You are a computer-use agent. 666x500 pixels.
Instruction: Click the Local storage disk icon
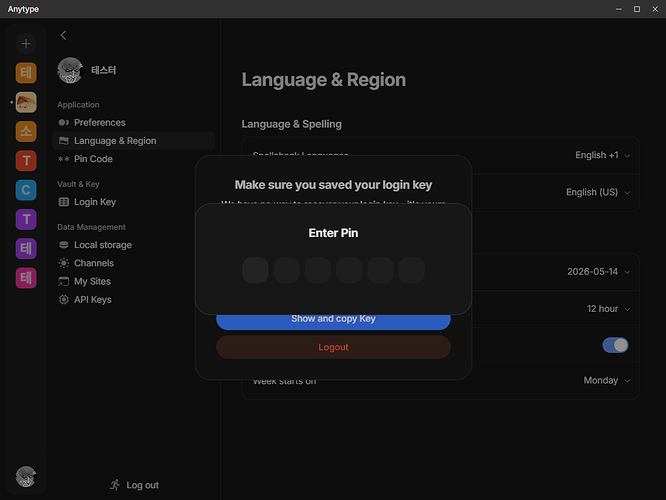point(64,245)
